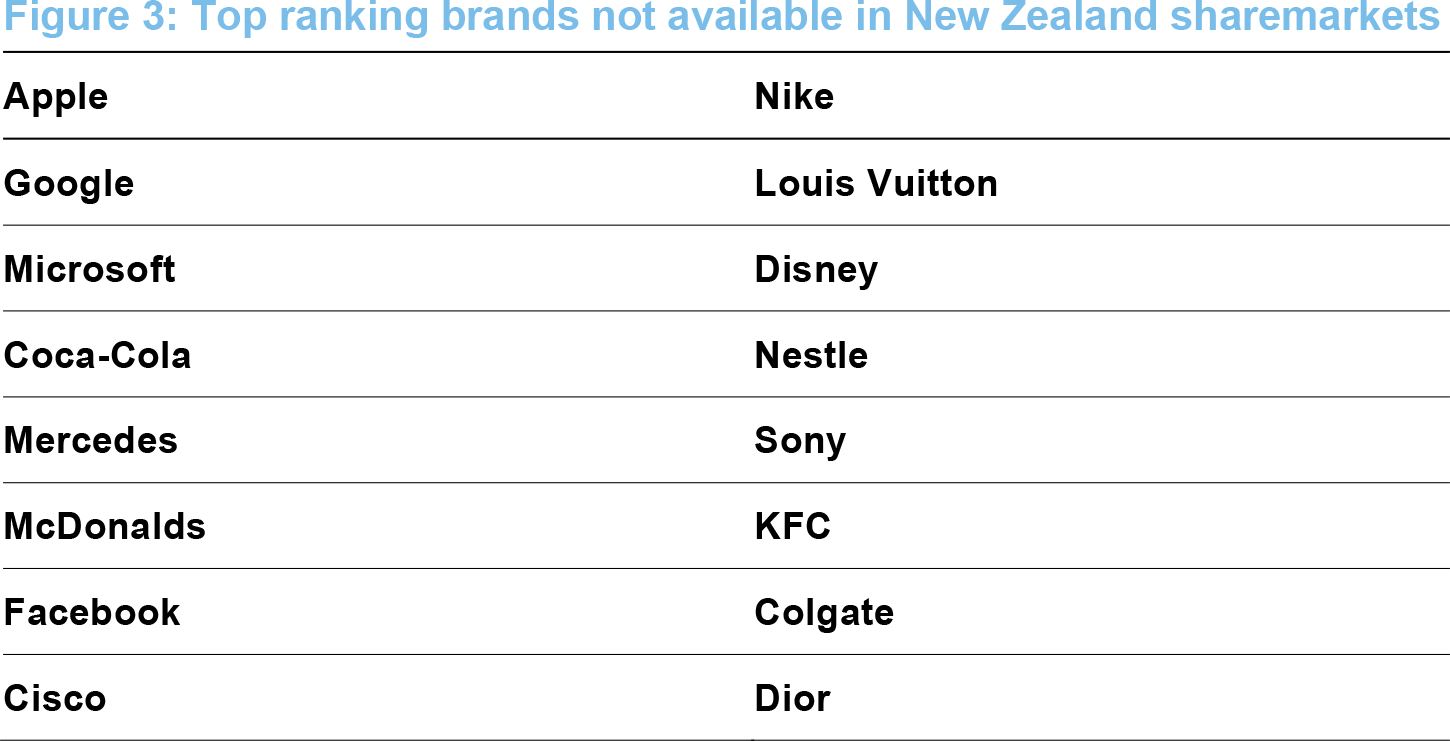Click the Sony table entry
The width and height of the screenshot is (1450, 741).
800,441
